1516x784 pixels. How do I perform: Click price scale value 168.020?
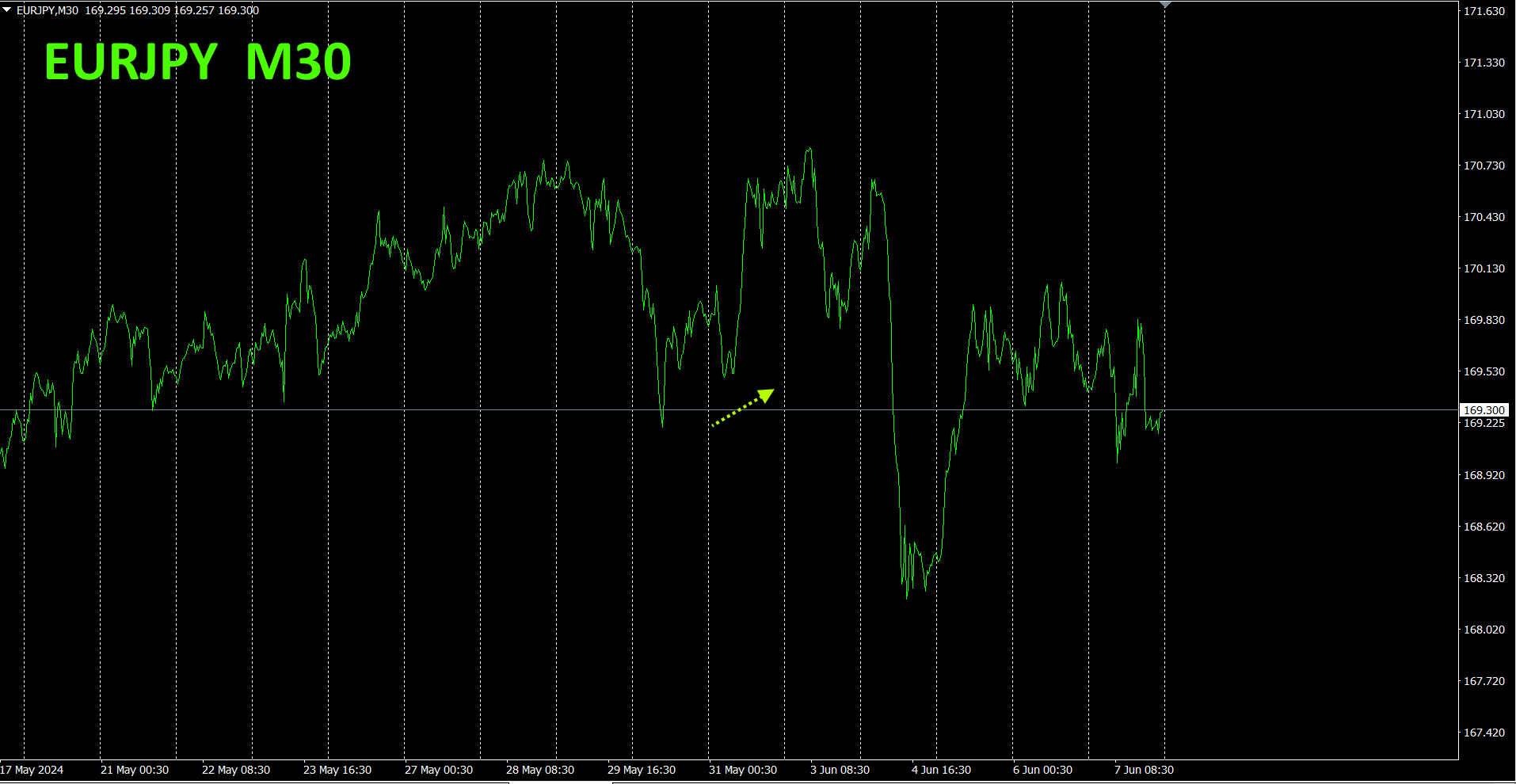tap(1484, 630)
